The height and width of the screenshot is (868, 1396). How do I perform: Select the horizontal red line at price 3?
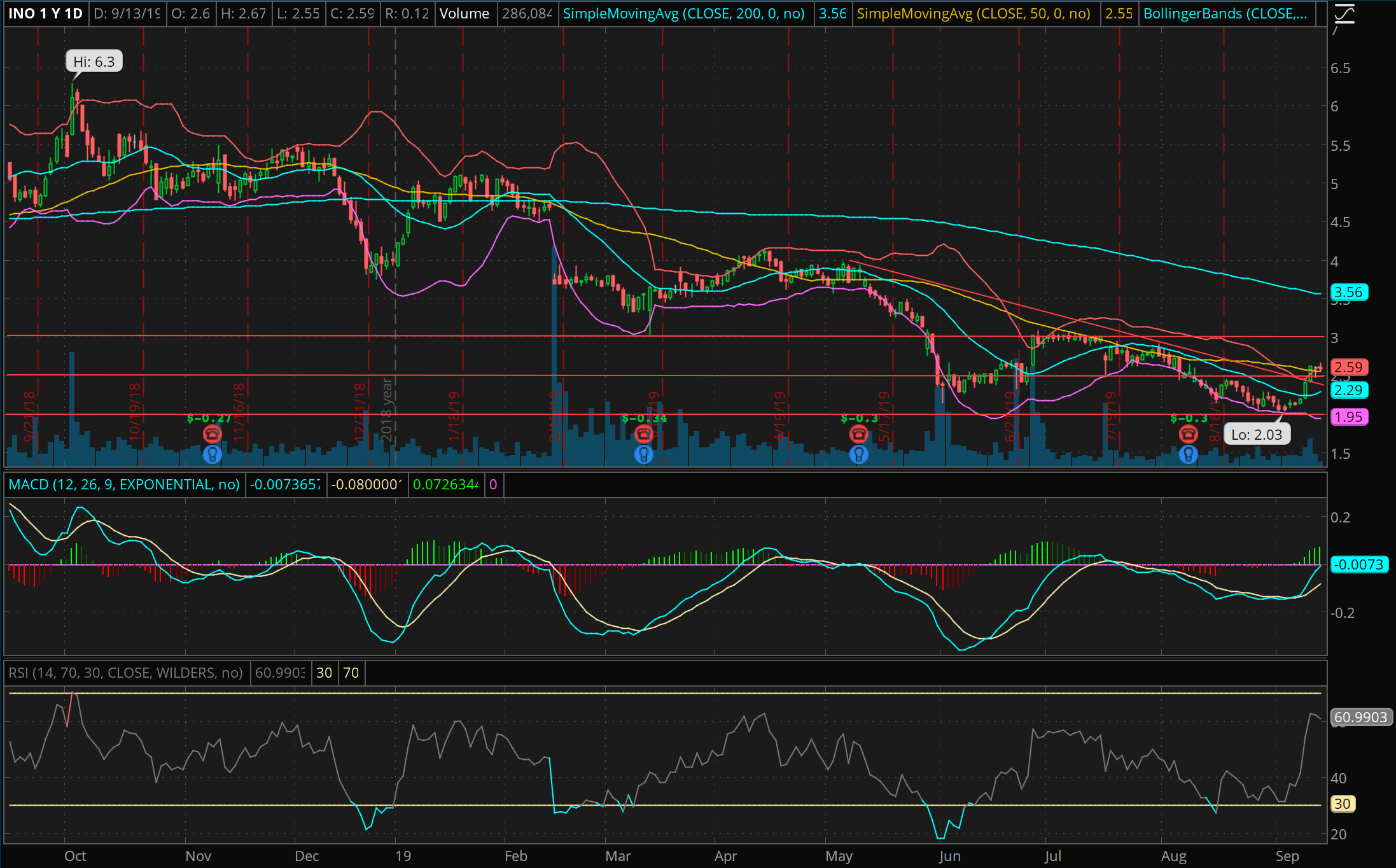point(665,336)
